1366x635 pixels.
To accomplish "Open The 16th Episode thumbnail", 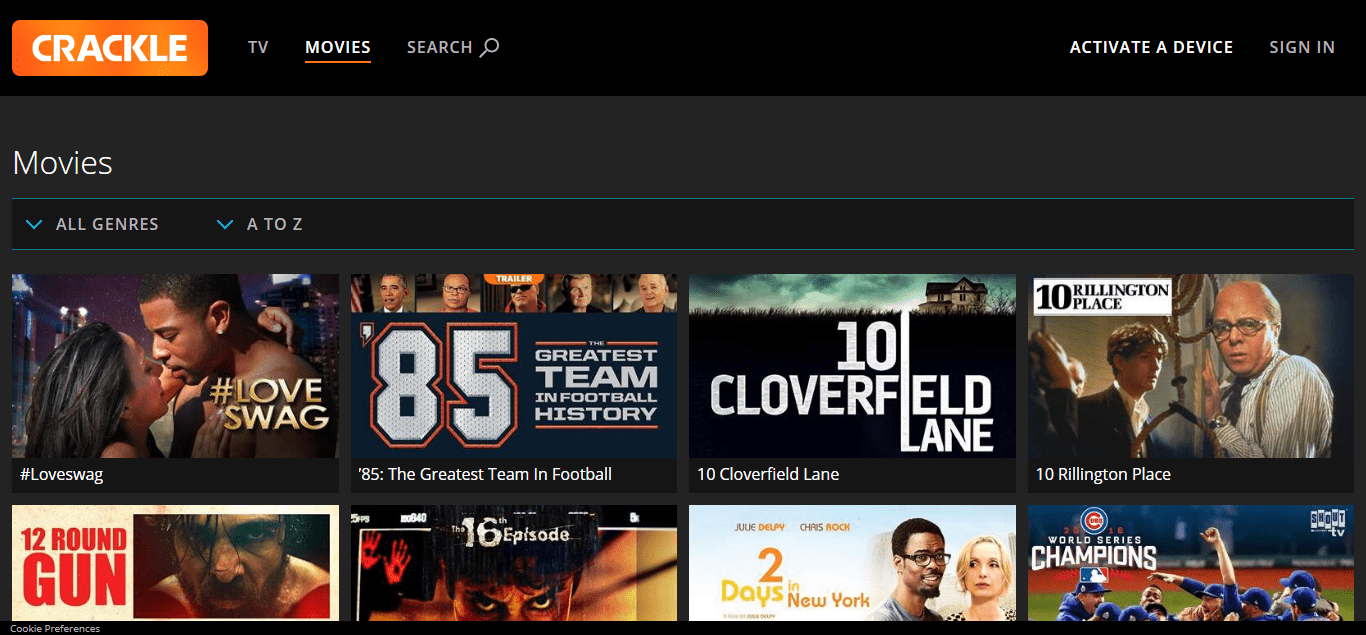I will coord(514,563).
